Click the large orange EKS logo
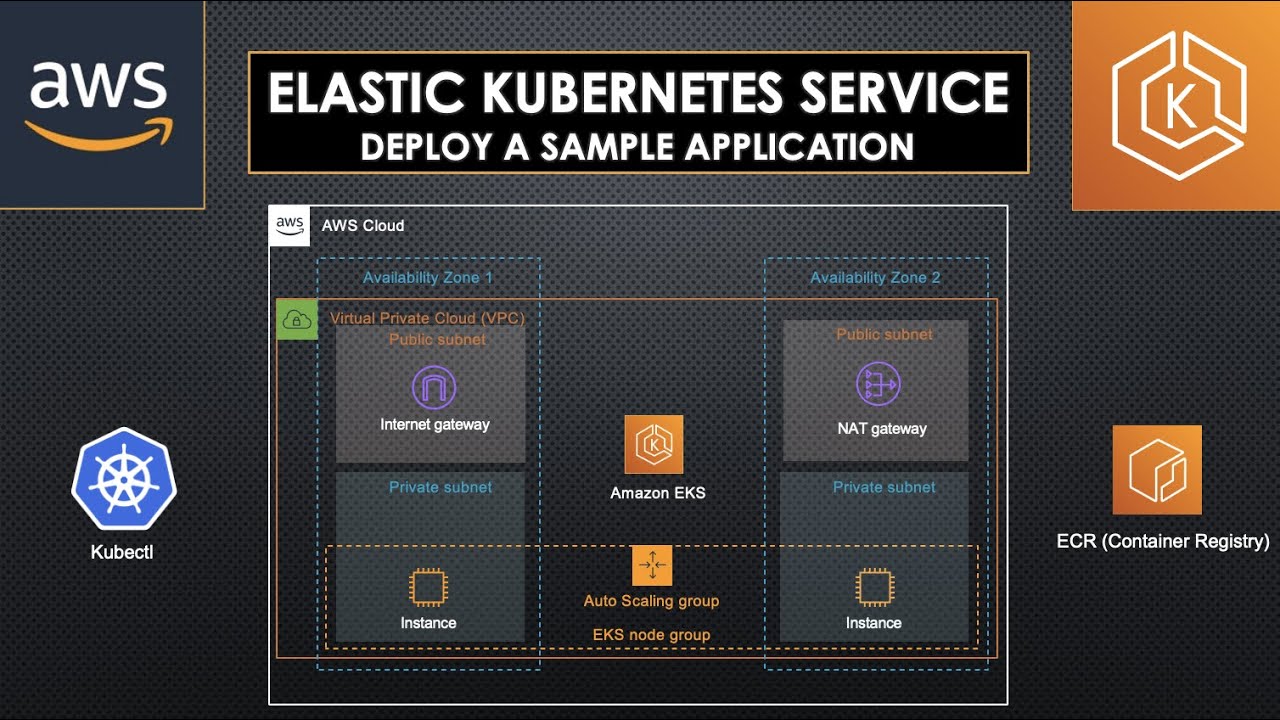The width and height of the screenshot is (1280, 720). [x=1176, y=105]
